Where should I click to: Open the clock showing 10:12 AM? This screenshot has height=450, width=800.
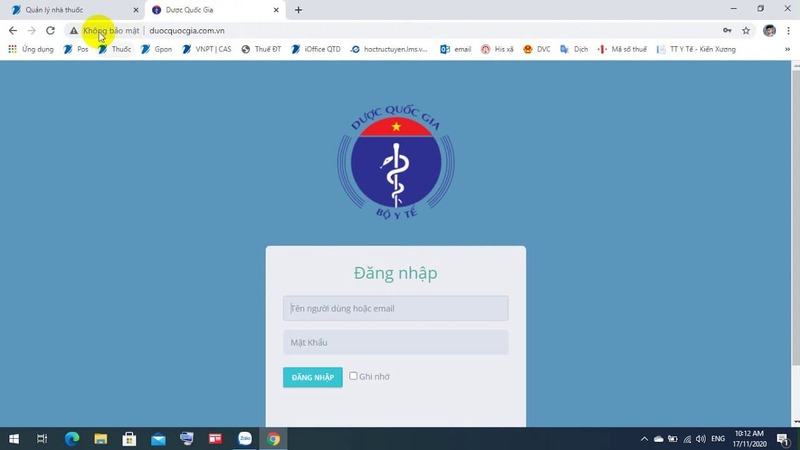749,439
